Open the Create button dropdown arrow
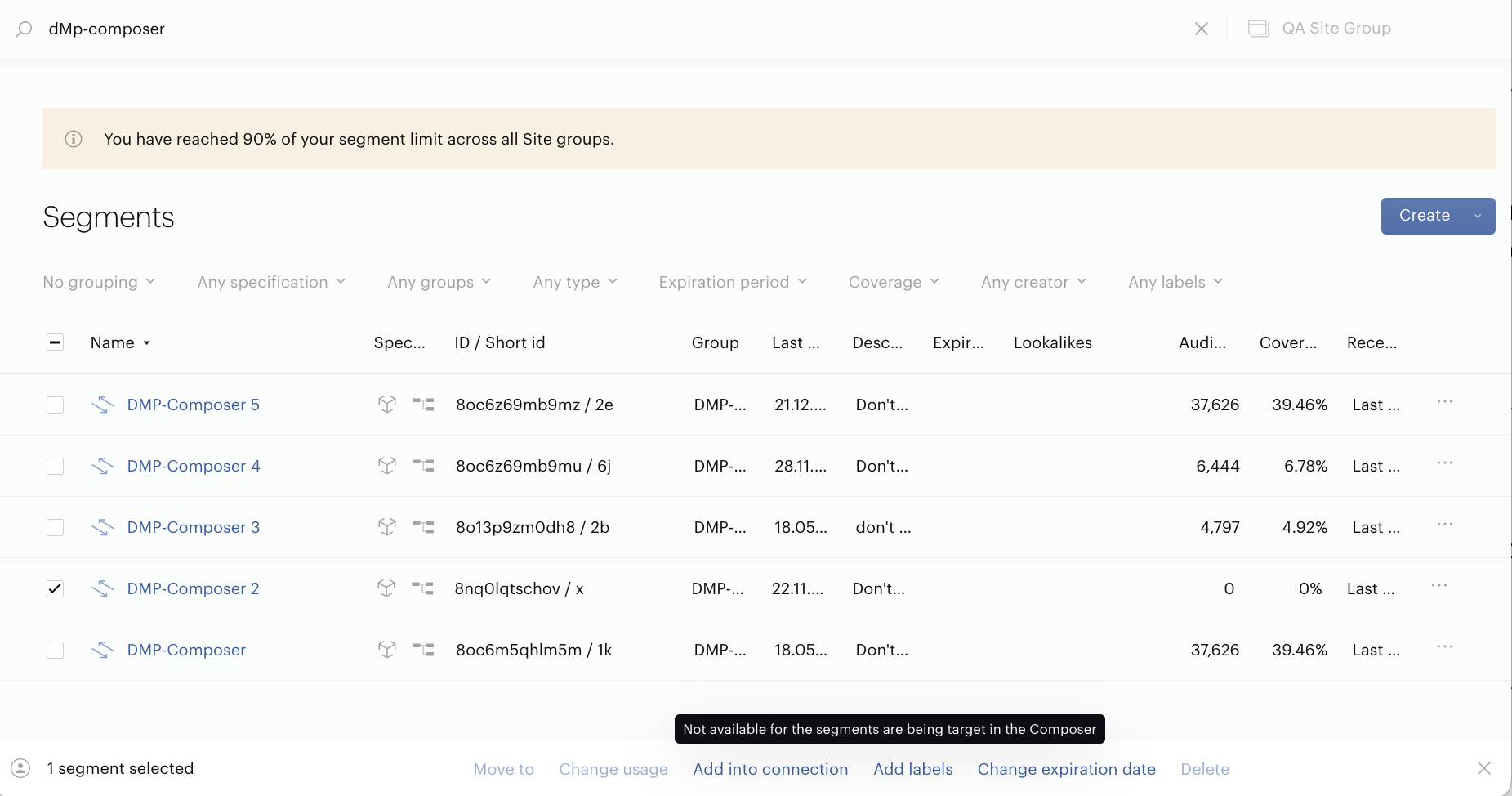Viewport: 1512px width, 796px height. click(1478, 216)
